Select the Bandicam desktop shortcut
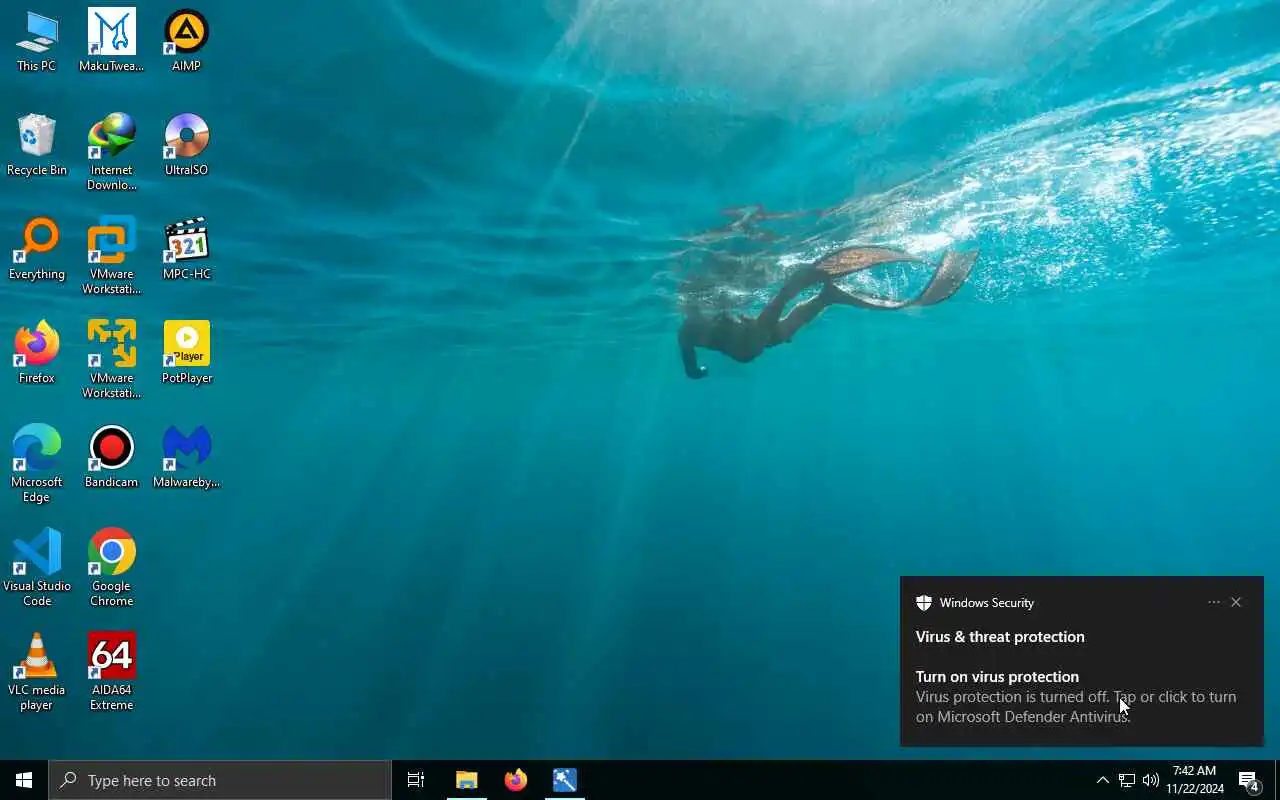The width and height of the screenshot is (1280, 800). [x=111, y=457]
